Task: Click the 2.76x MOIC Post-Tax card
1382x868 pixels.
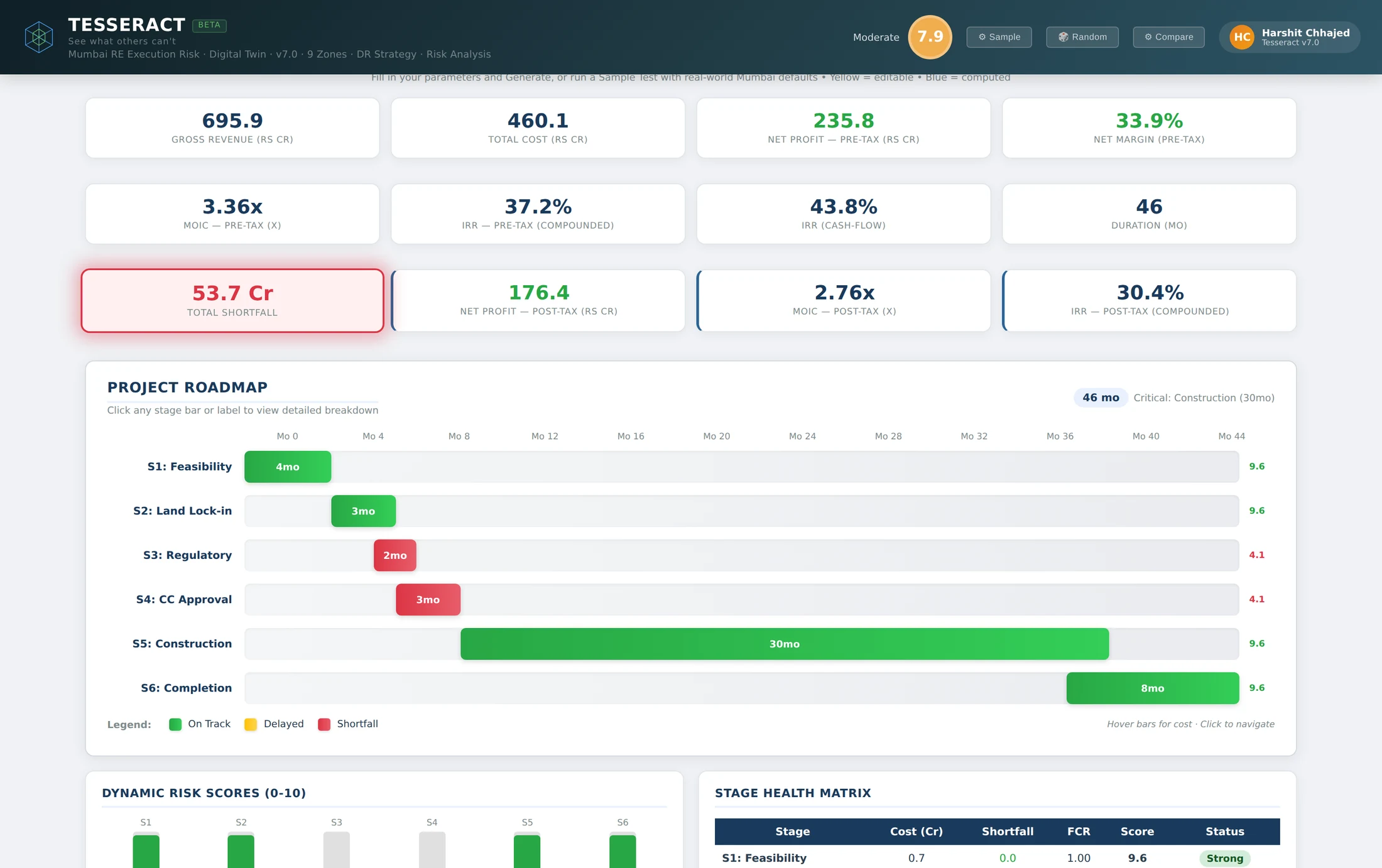Action: pyautogui.click(x=844, y=301)
